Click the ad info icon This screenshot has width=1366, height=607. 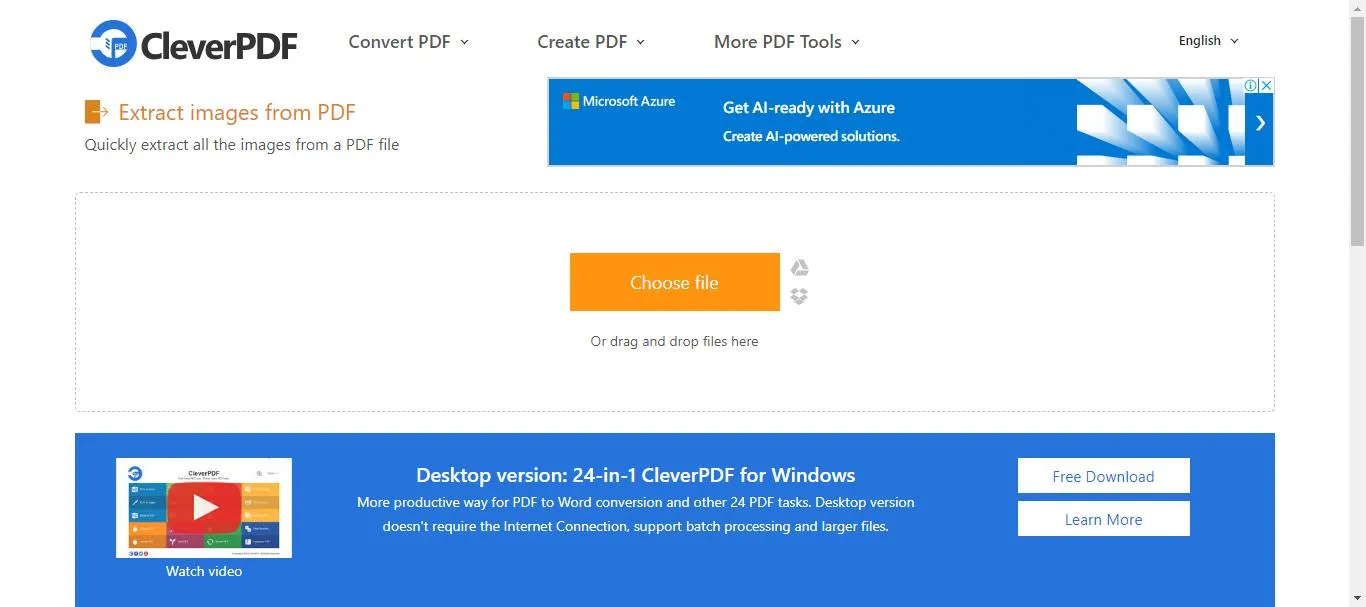pyautogui.click(x=1250, y=86)
